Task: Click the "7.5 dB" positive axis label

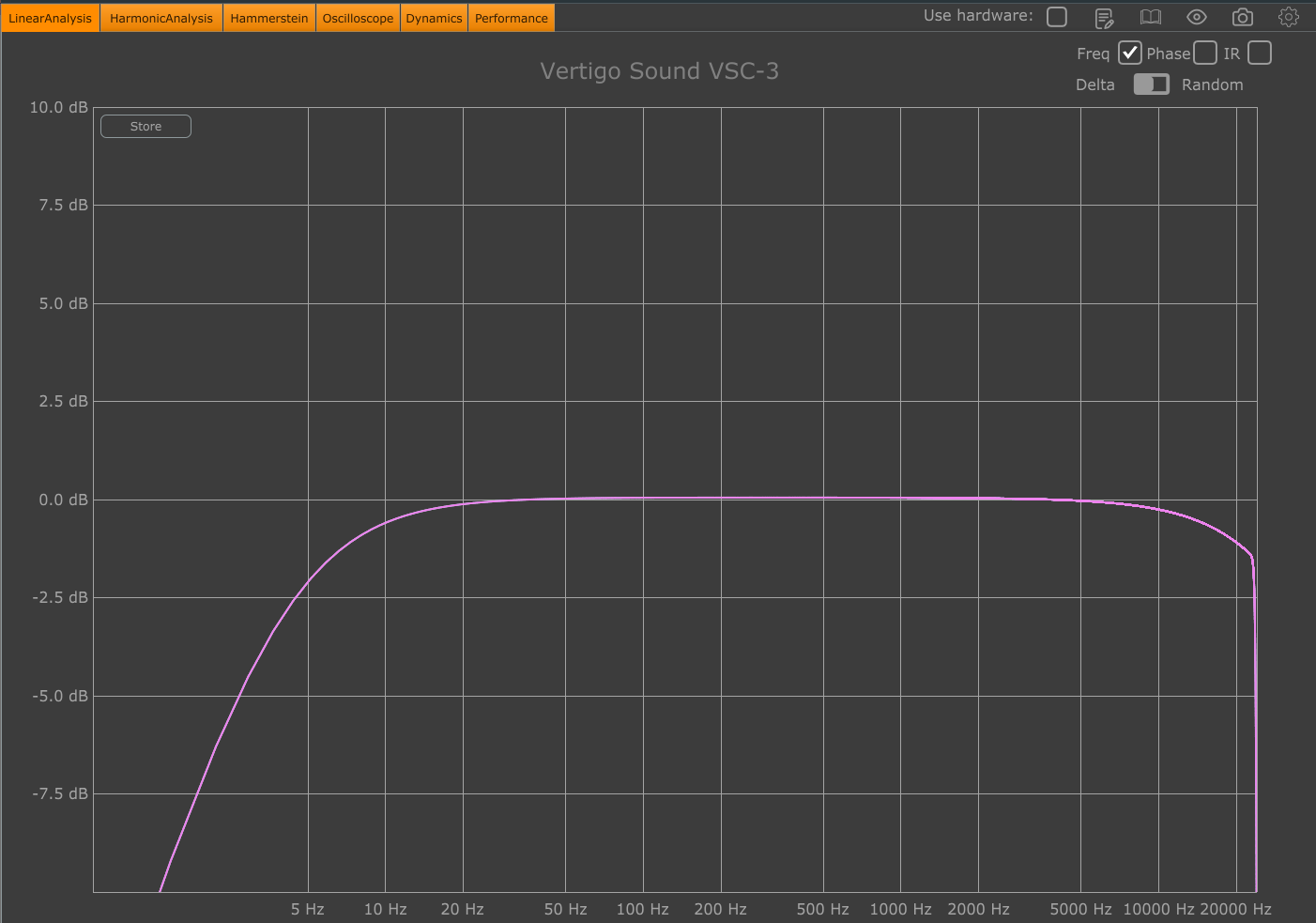Action: [x=64, y=205]
